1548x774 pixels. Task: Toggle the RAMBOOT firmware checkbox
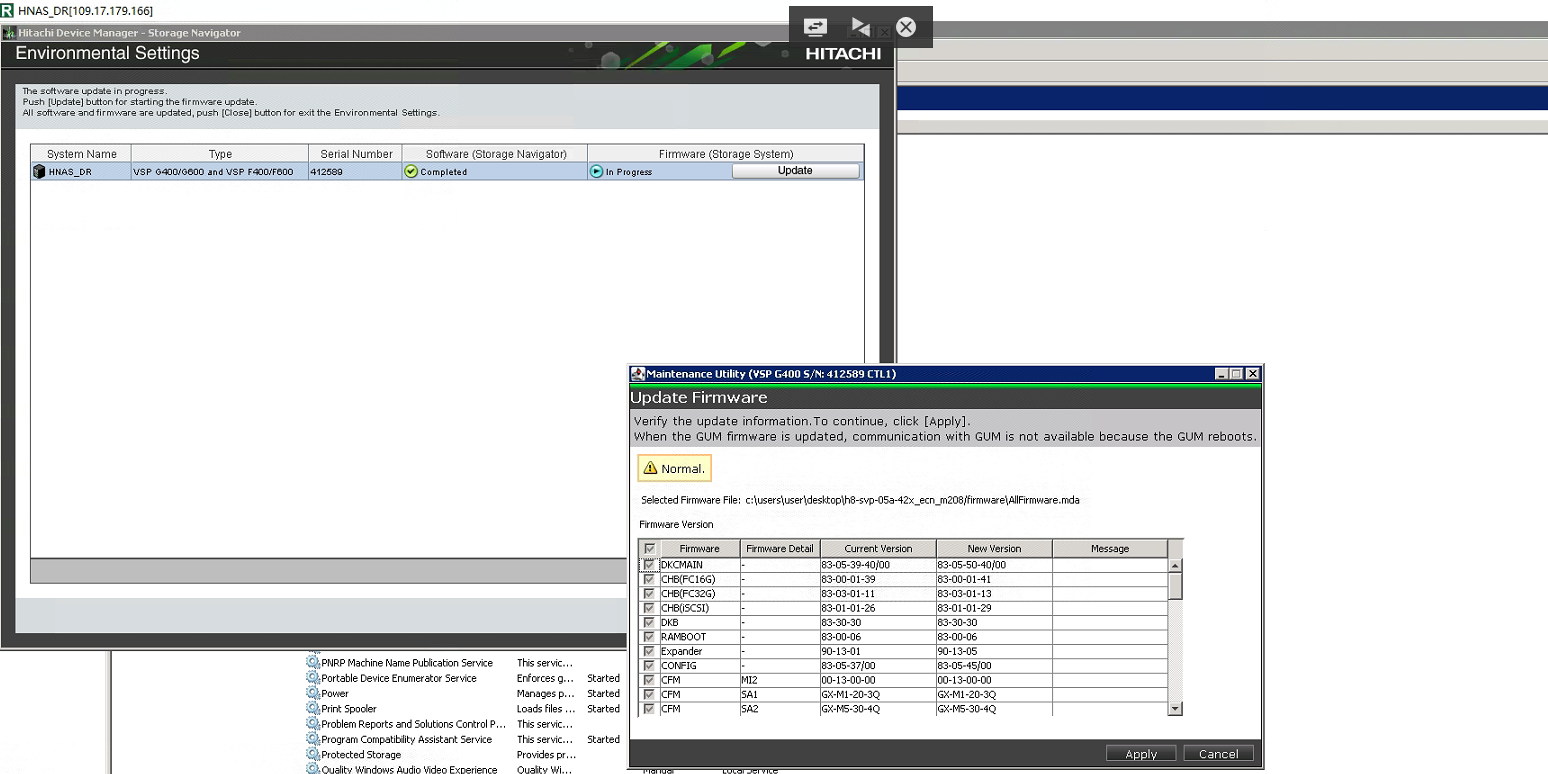(649, 637)
